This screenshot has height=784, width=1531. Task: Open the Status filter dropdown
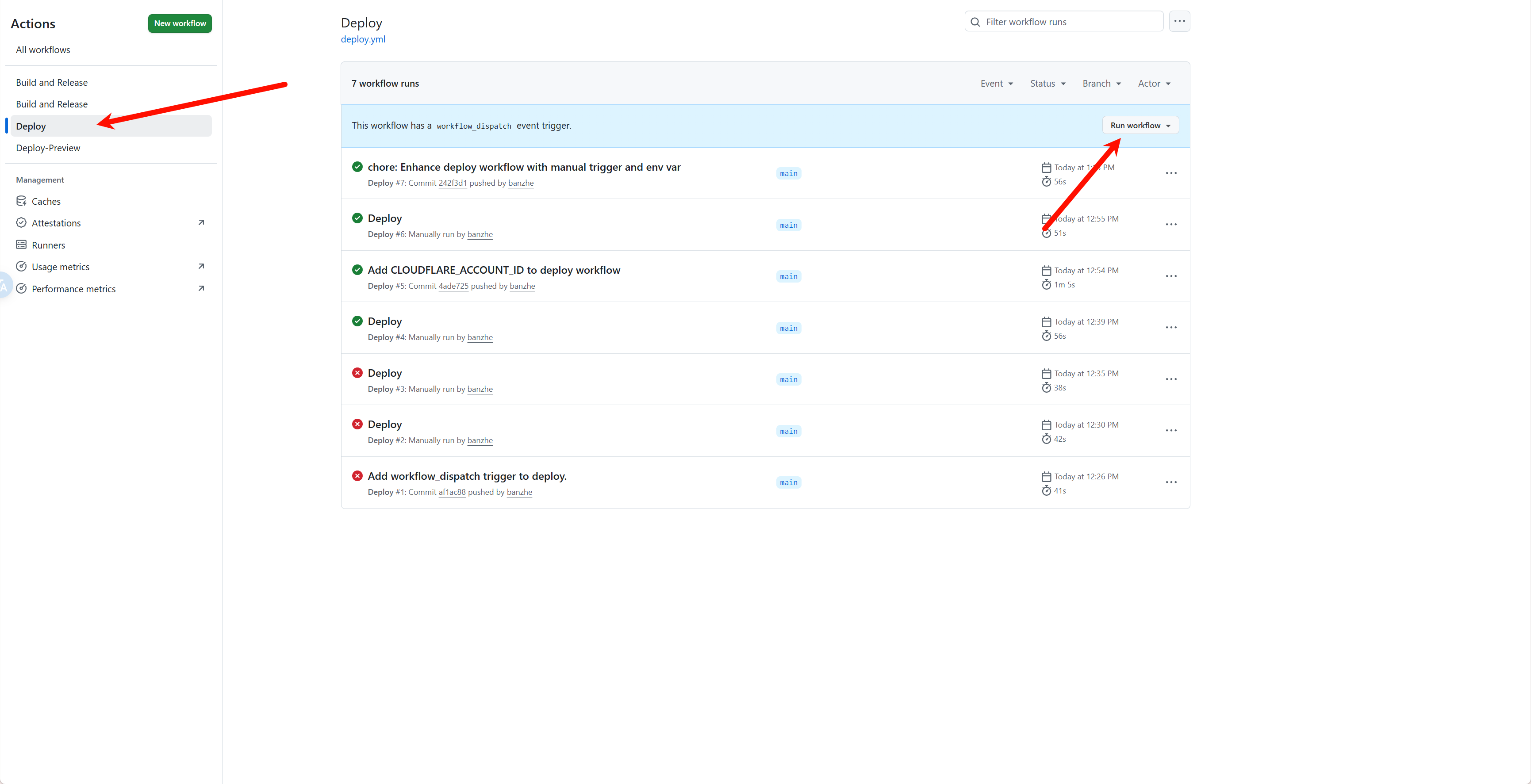(1047, 83)
